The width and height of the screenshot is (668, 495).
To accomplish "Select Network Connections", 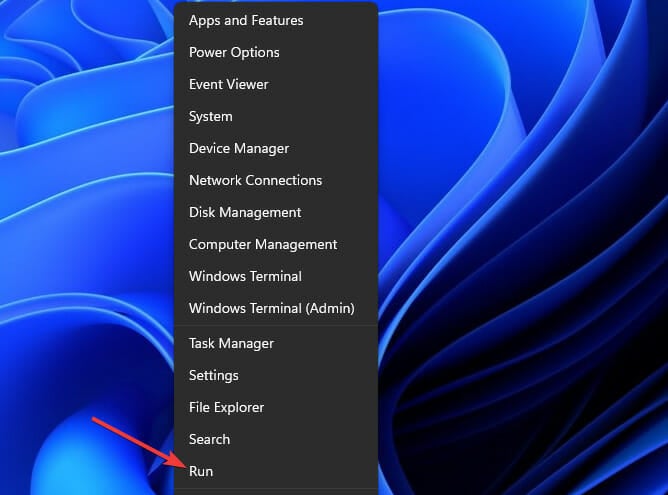I will tap(276, 180).
